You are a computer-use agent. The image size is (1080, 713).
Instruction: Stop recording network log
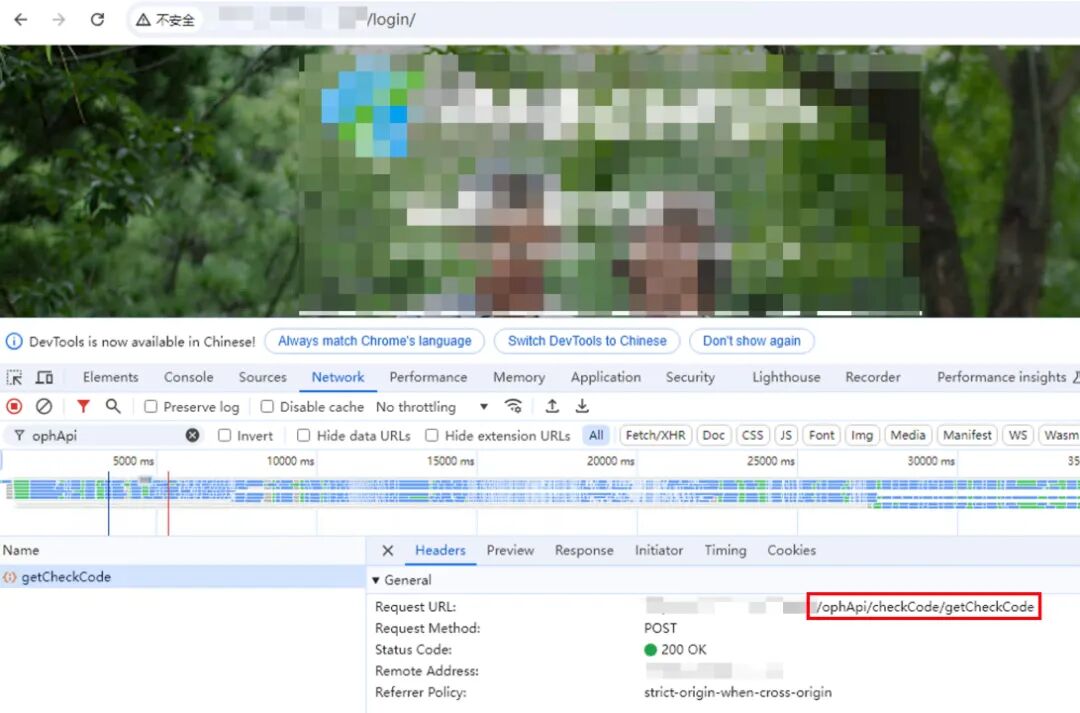click(x=14, y=406)
